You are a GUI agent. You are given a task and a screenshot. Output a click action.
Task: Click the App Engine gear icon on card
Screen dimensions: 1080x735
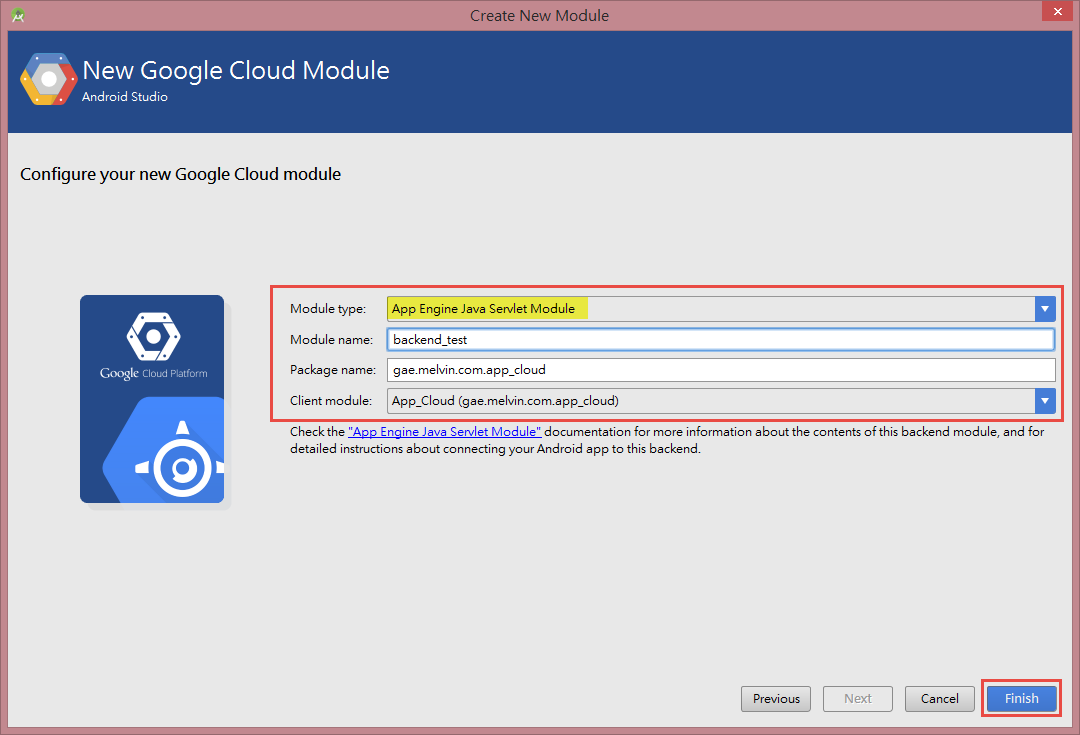coord(181,459)
